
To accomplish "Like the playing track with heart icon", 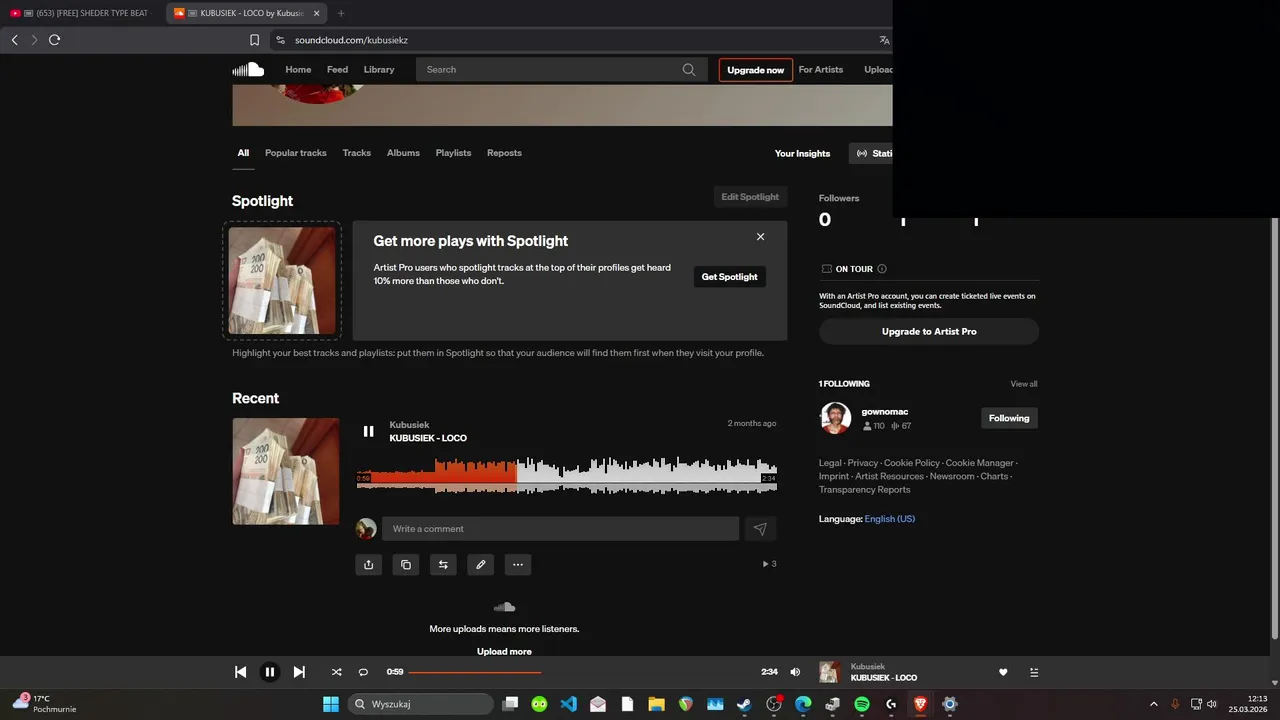I will pos(1003,672).
